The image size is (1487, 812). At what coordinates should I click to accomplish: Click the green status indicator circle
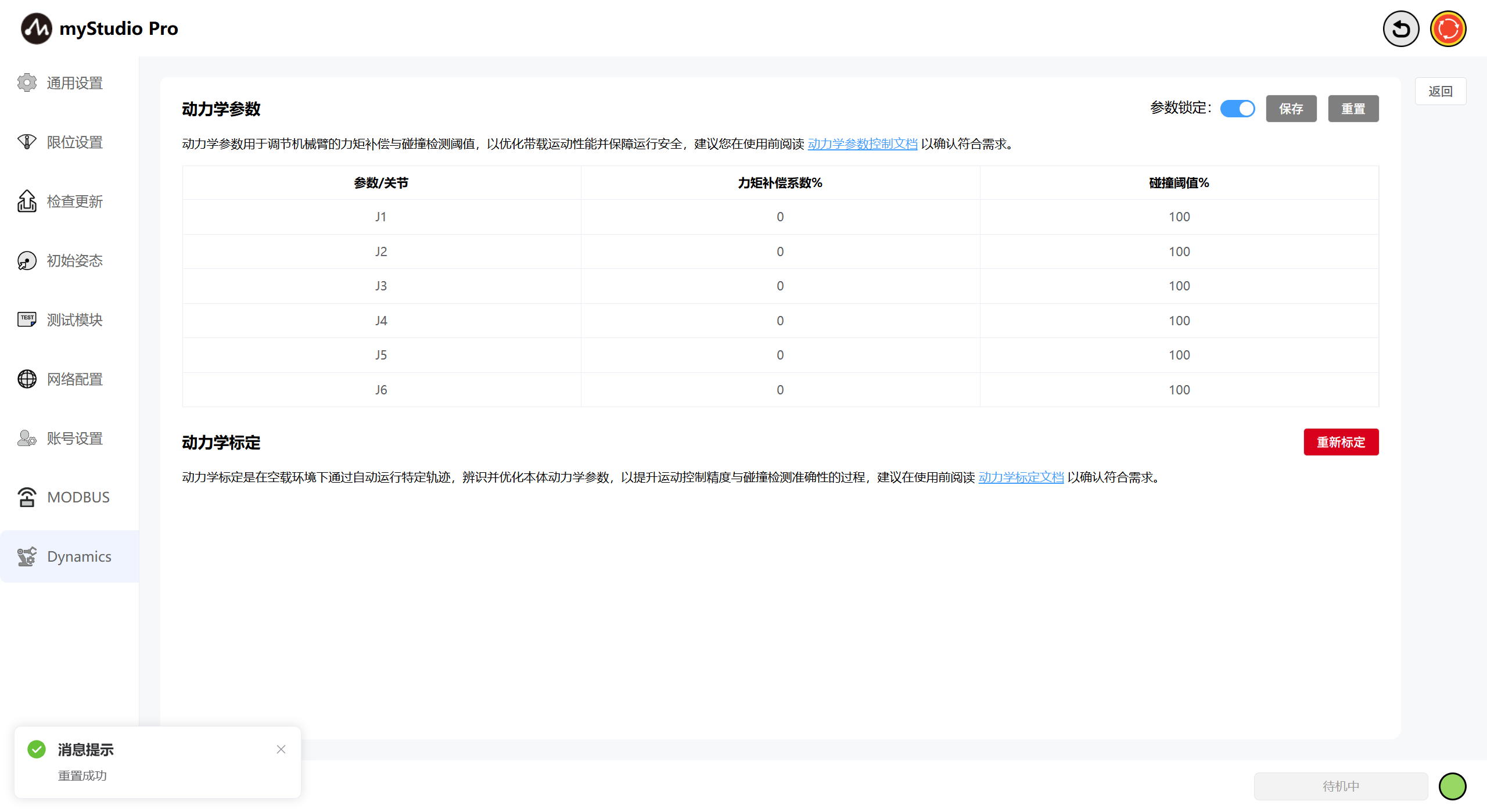[1452, 786]
